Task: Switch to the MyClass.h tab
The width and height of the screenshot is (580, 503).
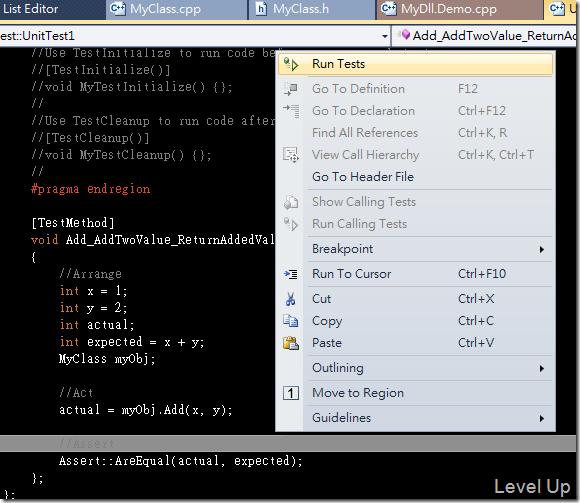Action: click(x=311, y=9)
